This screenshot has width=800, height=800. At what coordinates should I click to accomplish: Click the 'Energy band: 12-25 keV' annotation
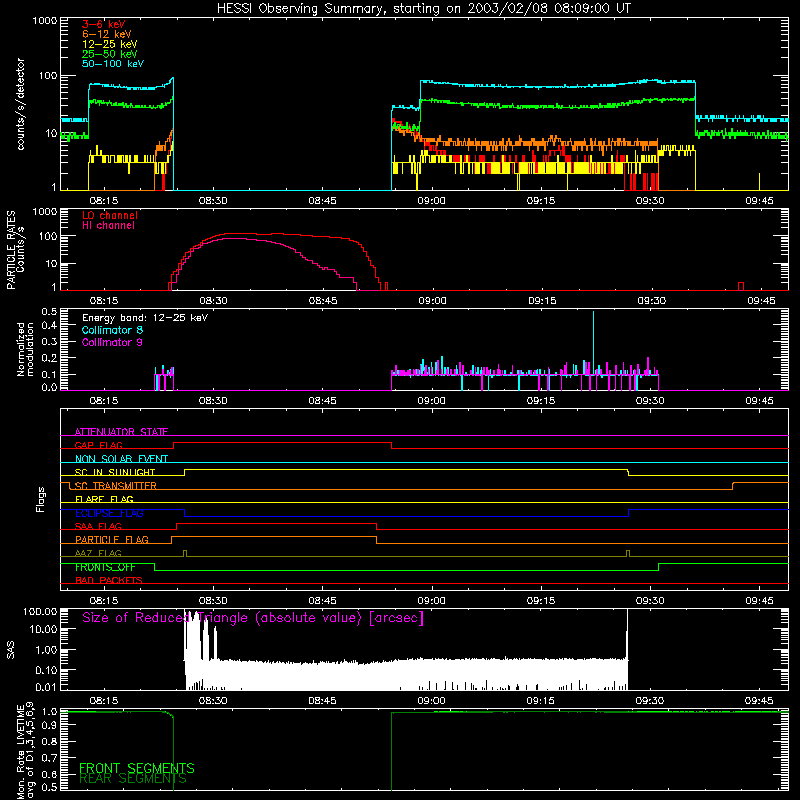tap(145, 318)
